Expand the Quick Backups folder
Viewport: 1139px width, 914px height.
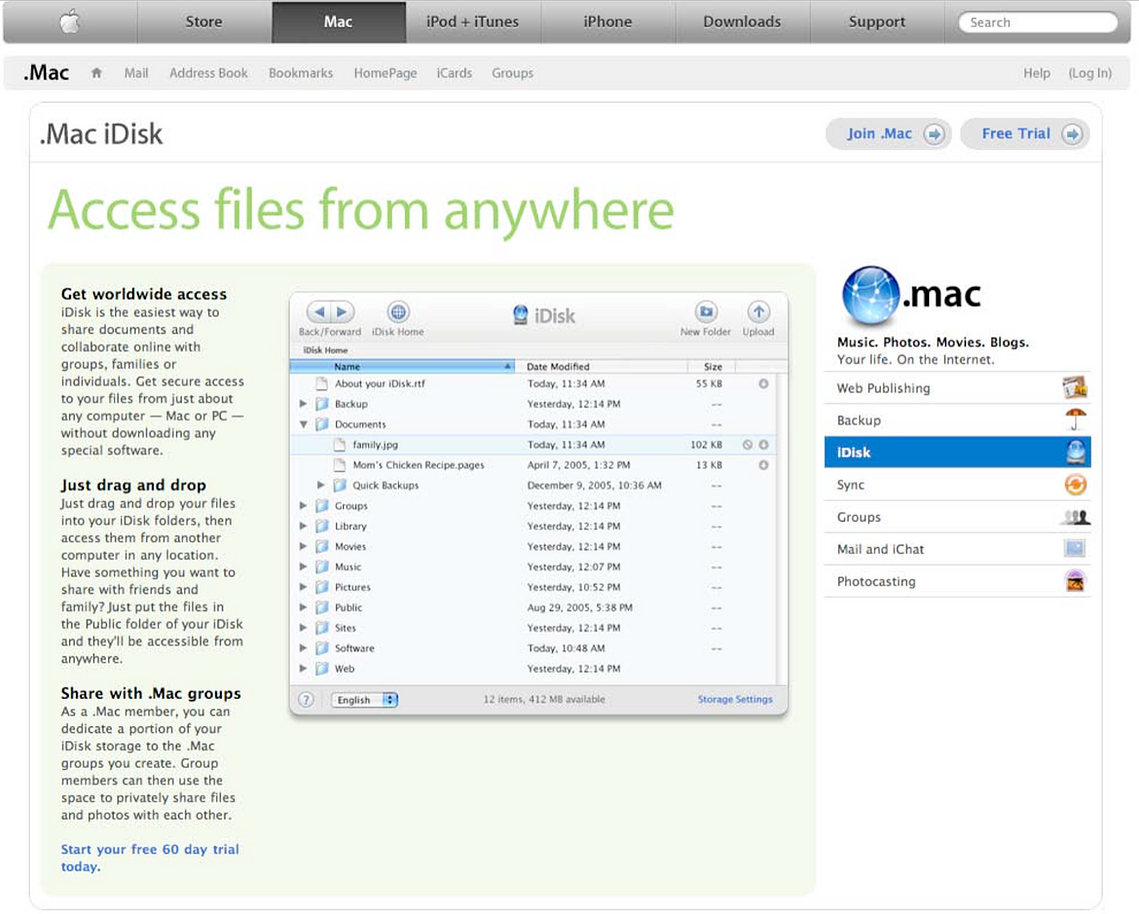[321, 485]
